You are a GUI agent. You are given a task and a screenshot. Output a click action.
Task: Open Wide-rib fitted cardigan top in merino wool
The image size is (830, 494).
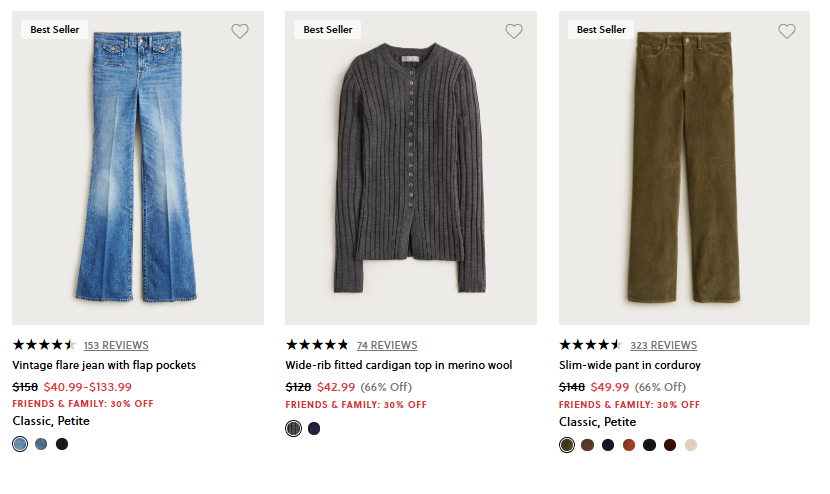coord(398,365)
